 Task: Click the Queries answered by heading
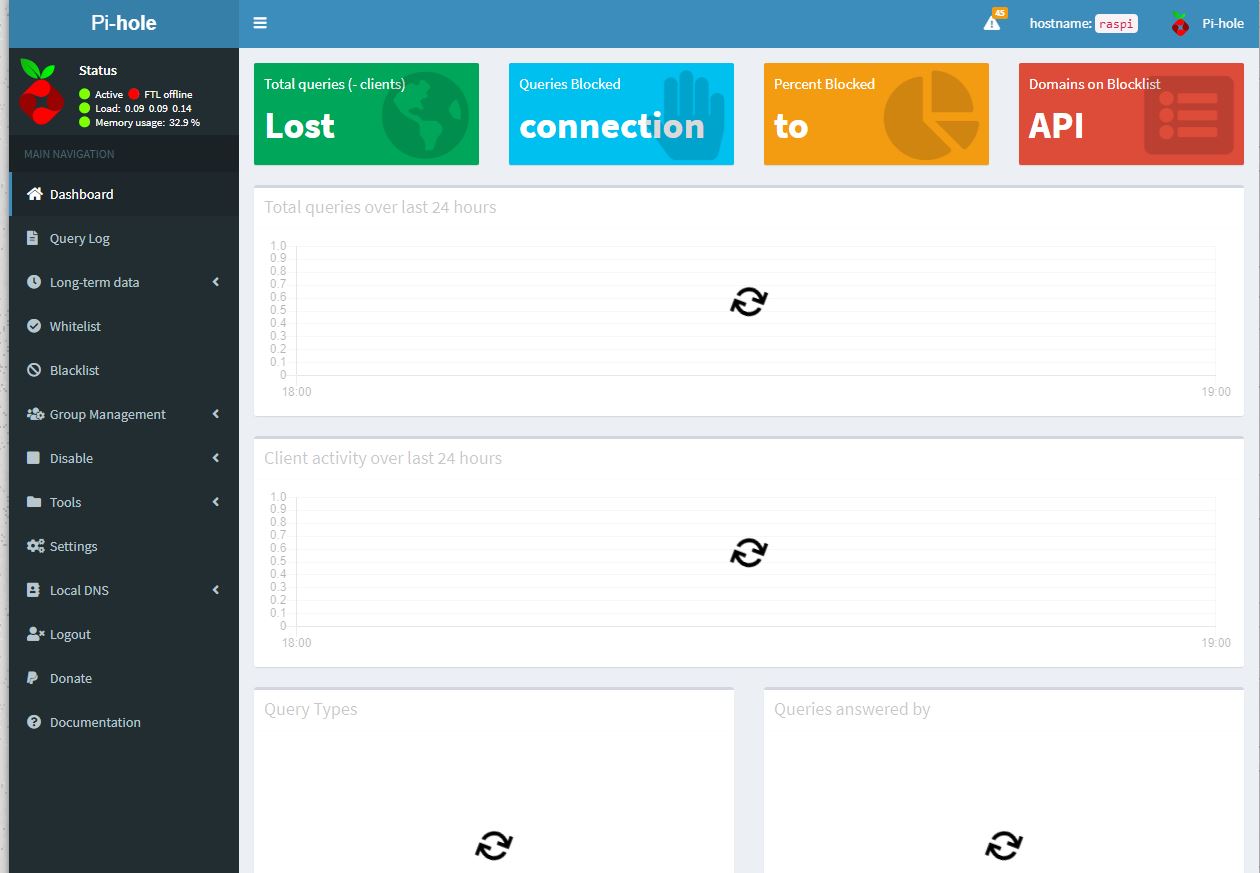pos(852,709)
